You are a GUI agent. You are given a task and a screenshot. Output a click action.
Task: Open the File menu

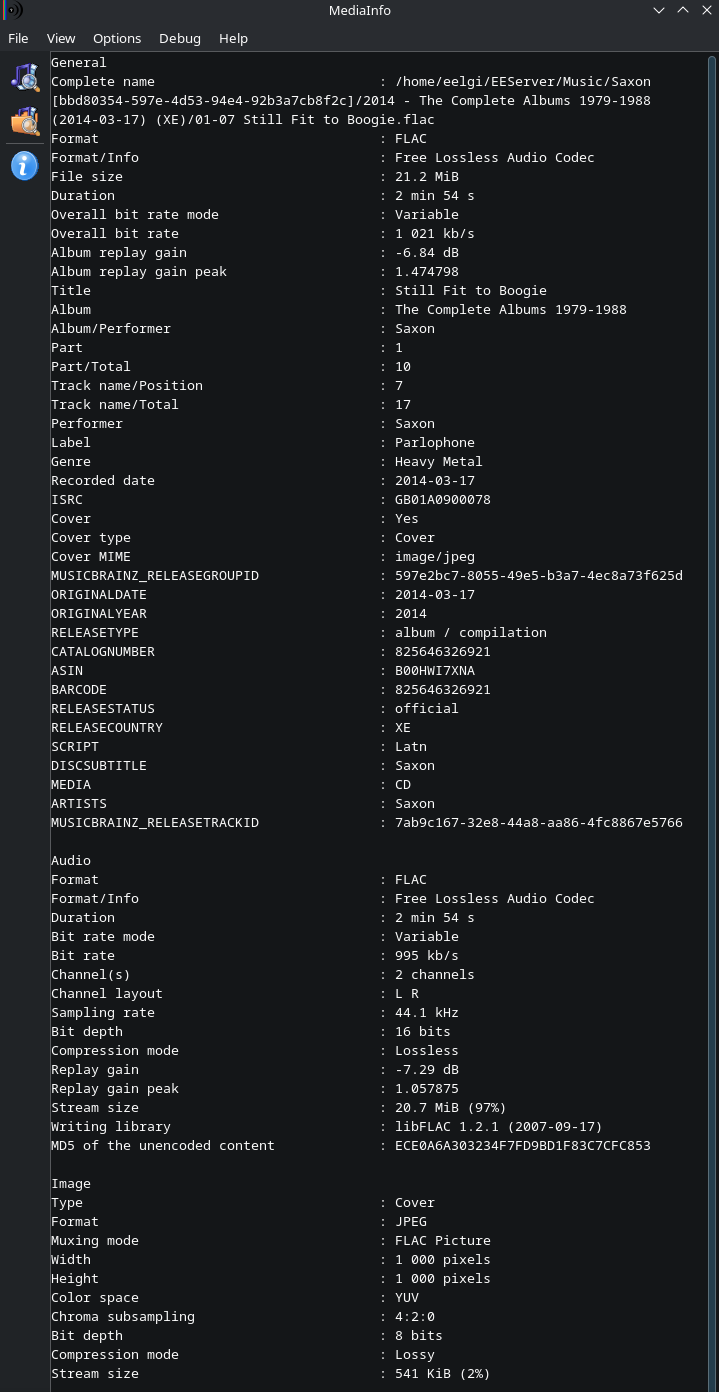(18, 38)
